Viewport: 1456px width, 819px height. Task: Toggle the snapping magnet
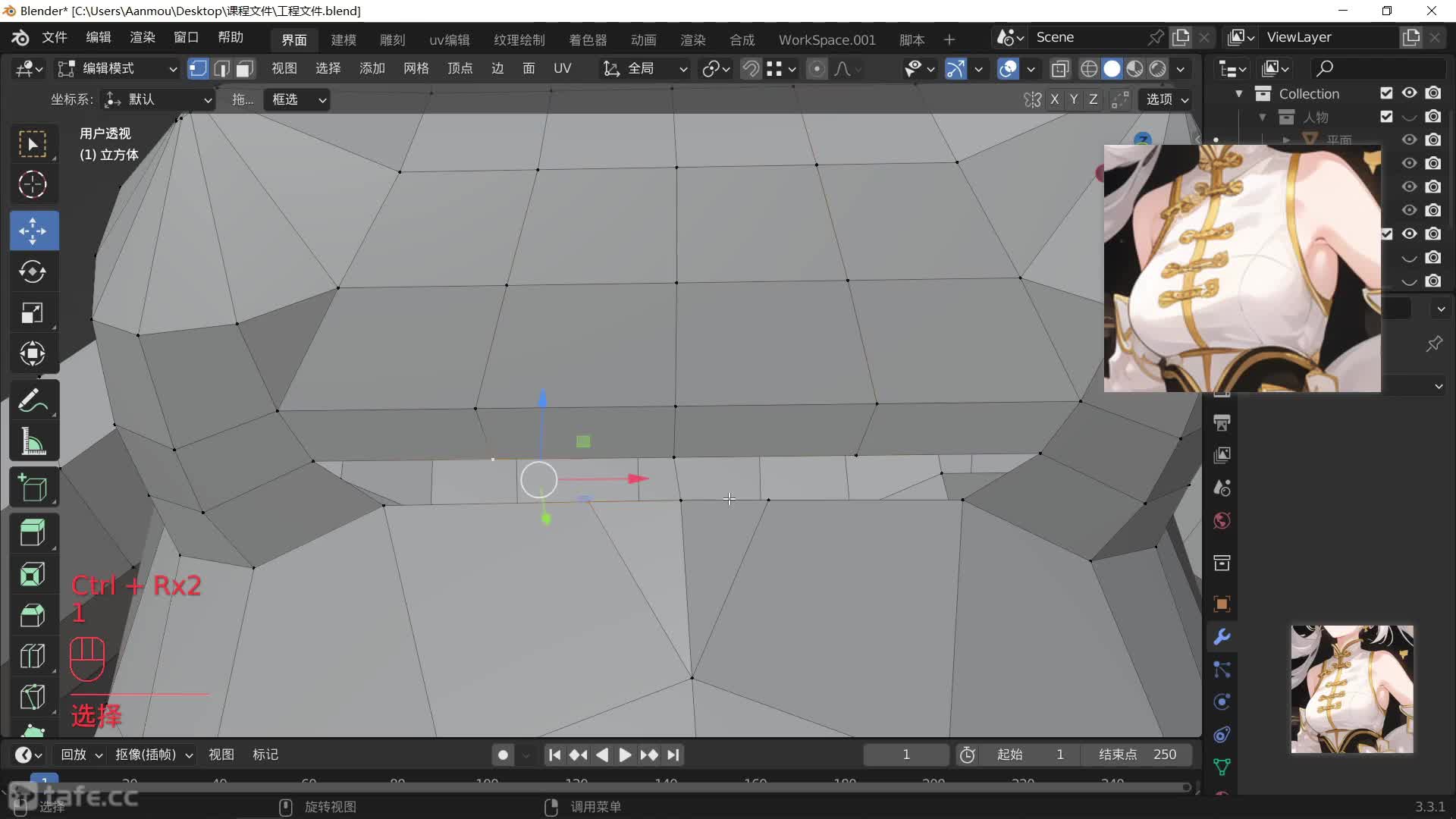tap(750, 69)
